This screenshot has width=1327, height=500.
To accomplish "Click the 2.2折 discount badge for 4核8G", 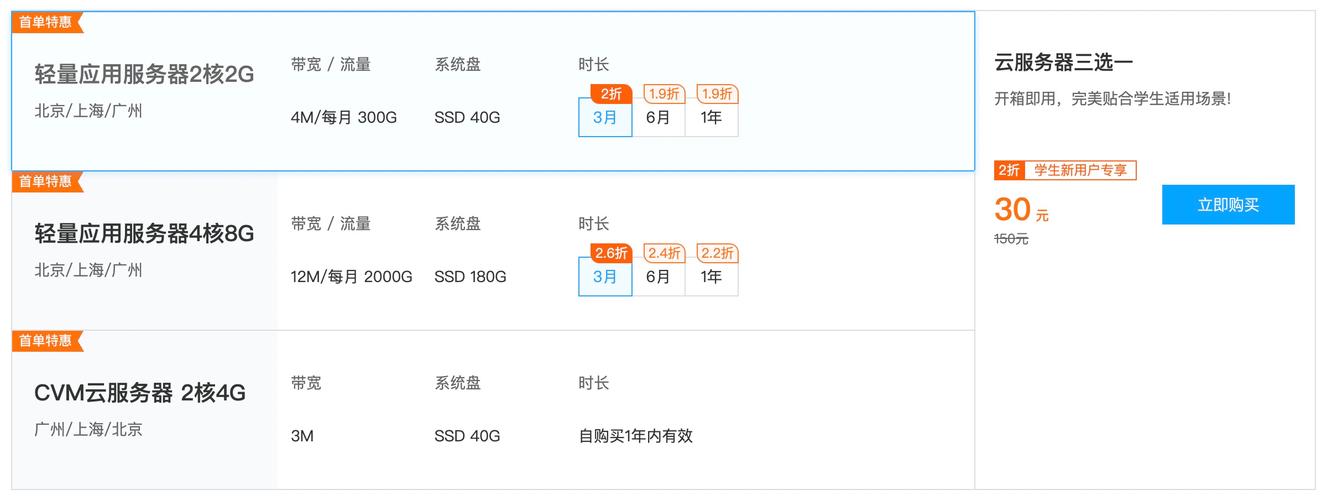I will coord(717,253).
